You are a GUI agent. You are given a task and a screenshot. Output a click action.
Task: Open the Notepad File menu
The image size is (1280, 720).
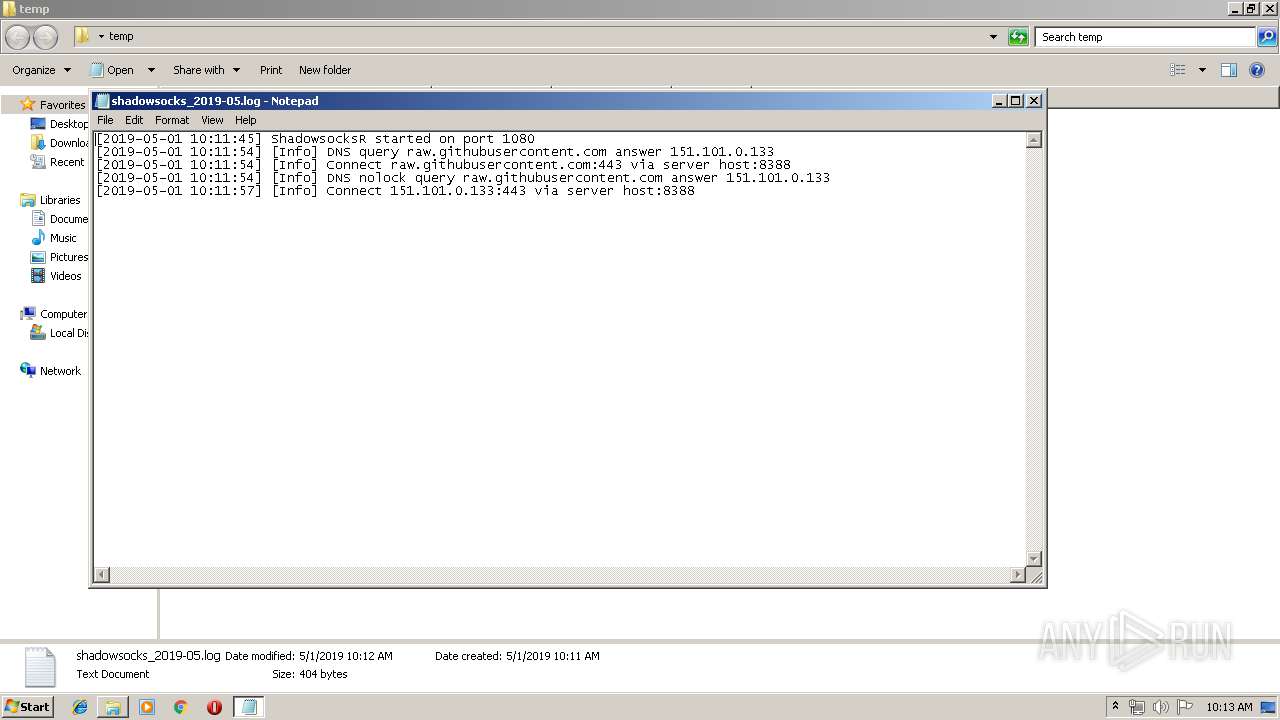point(105,120)
